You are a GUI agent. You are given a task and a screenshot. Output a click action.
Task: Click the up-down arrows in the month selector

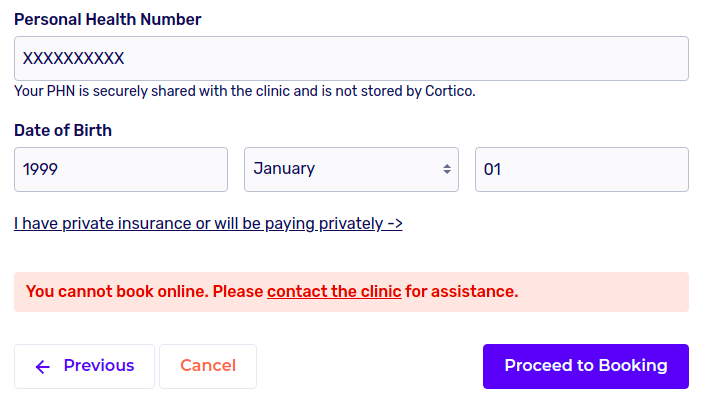447,170
